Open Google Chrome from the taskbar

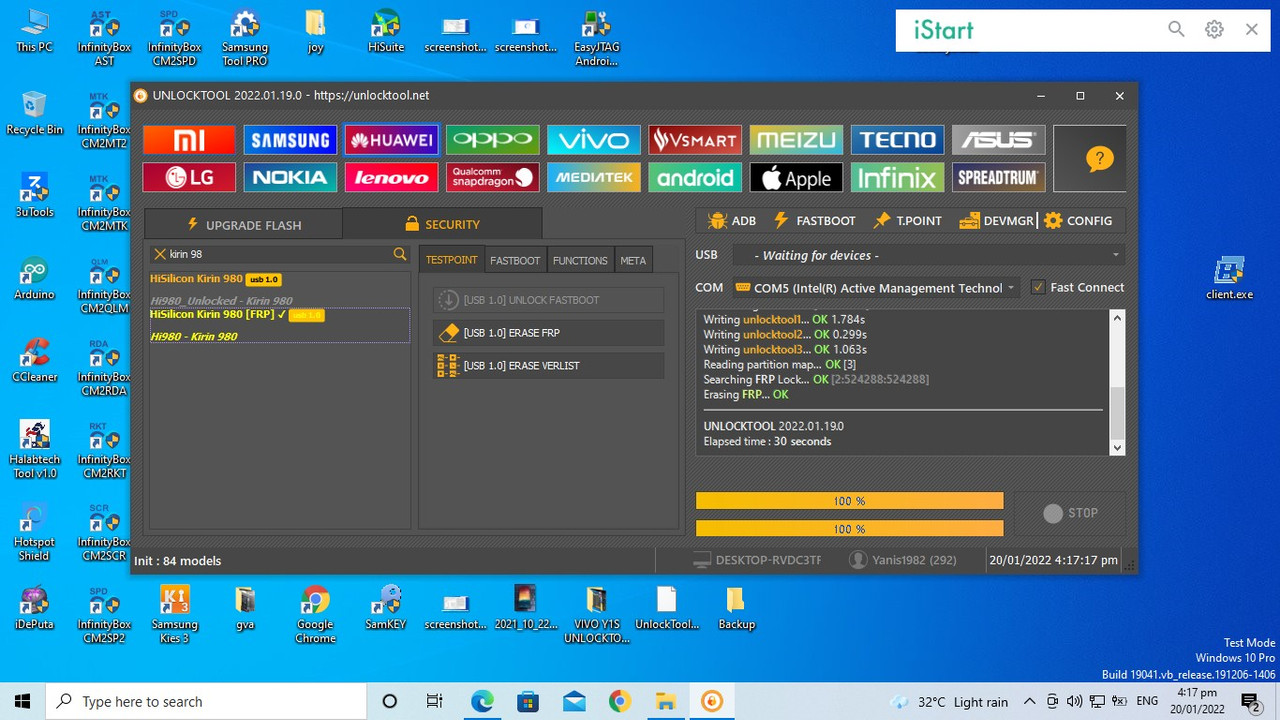coord(620,701)
